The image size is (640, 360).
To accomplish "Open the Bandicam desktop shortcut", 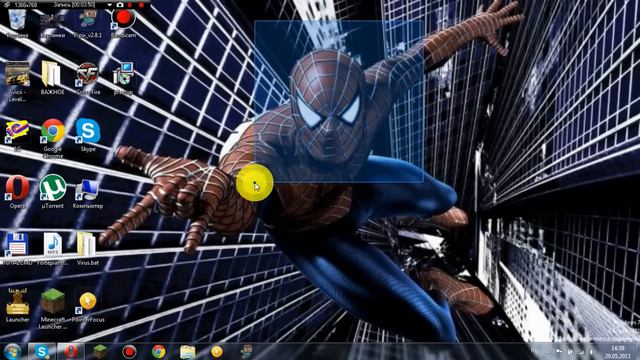I will pyautogui.click(x=123, y=24).
